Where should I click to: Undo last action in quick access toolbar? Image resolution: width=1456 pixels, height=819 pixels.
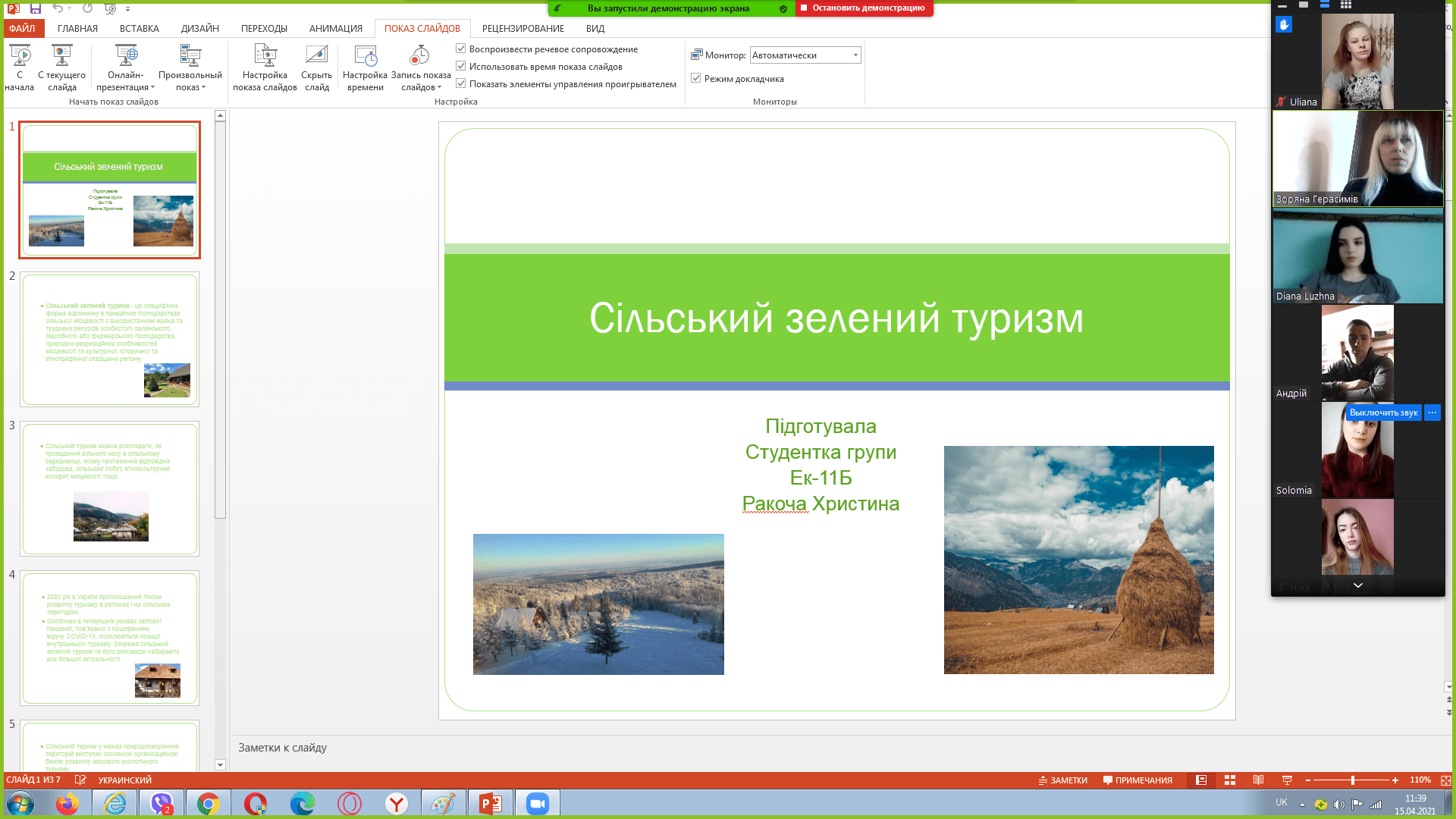point(58,8)
